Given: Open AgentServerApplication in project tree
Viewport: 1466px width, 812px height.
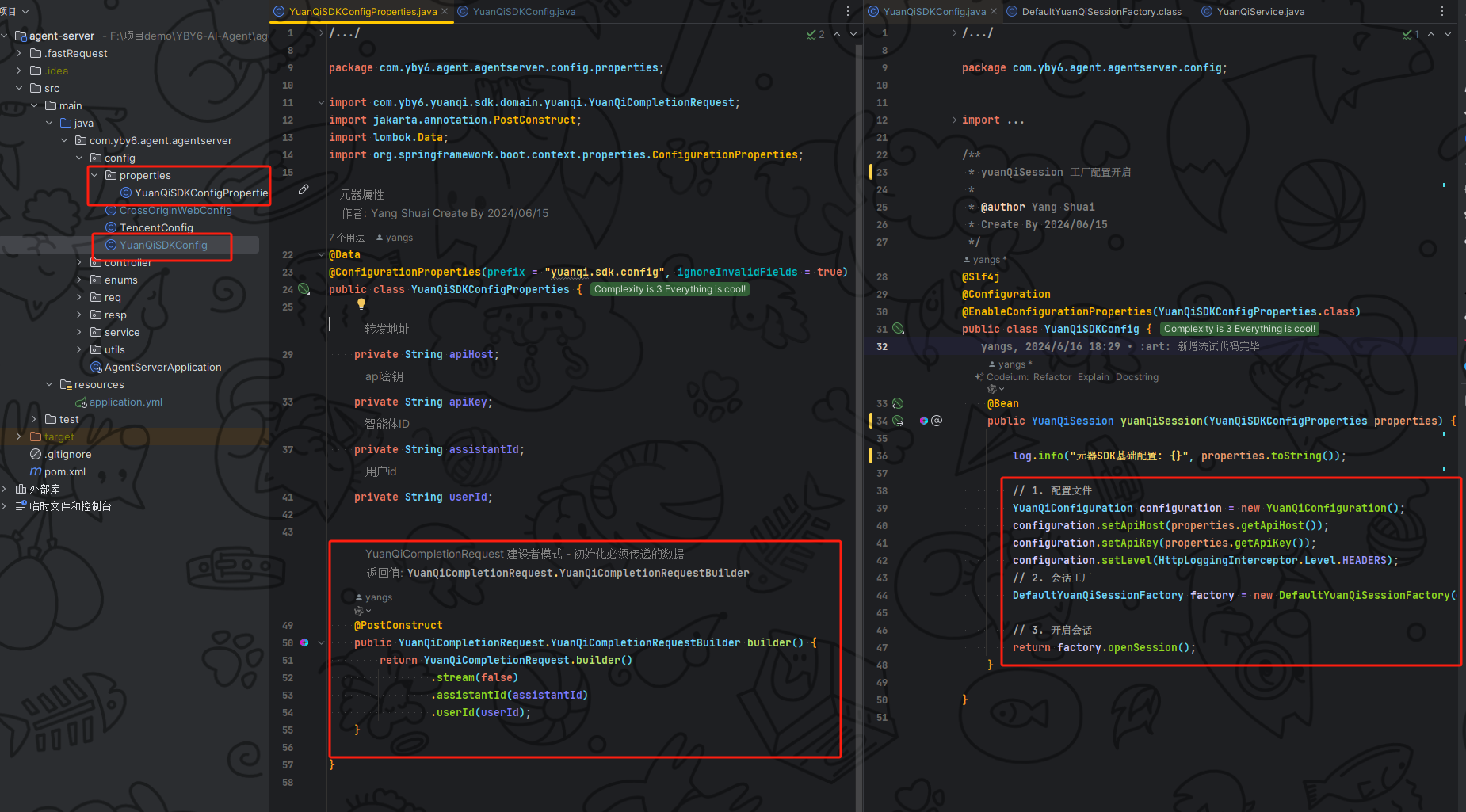Looking at the screenshot, I should point(156,367).
